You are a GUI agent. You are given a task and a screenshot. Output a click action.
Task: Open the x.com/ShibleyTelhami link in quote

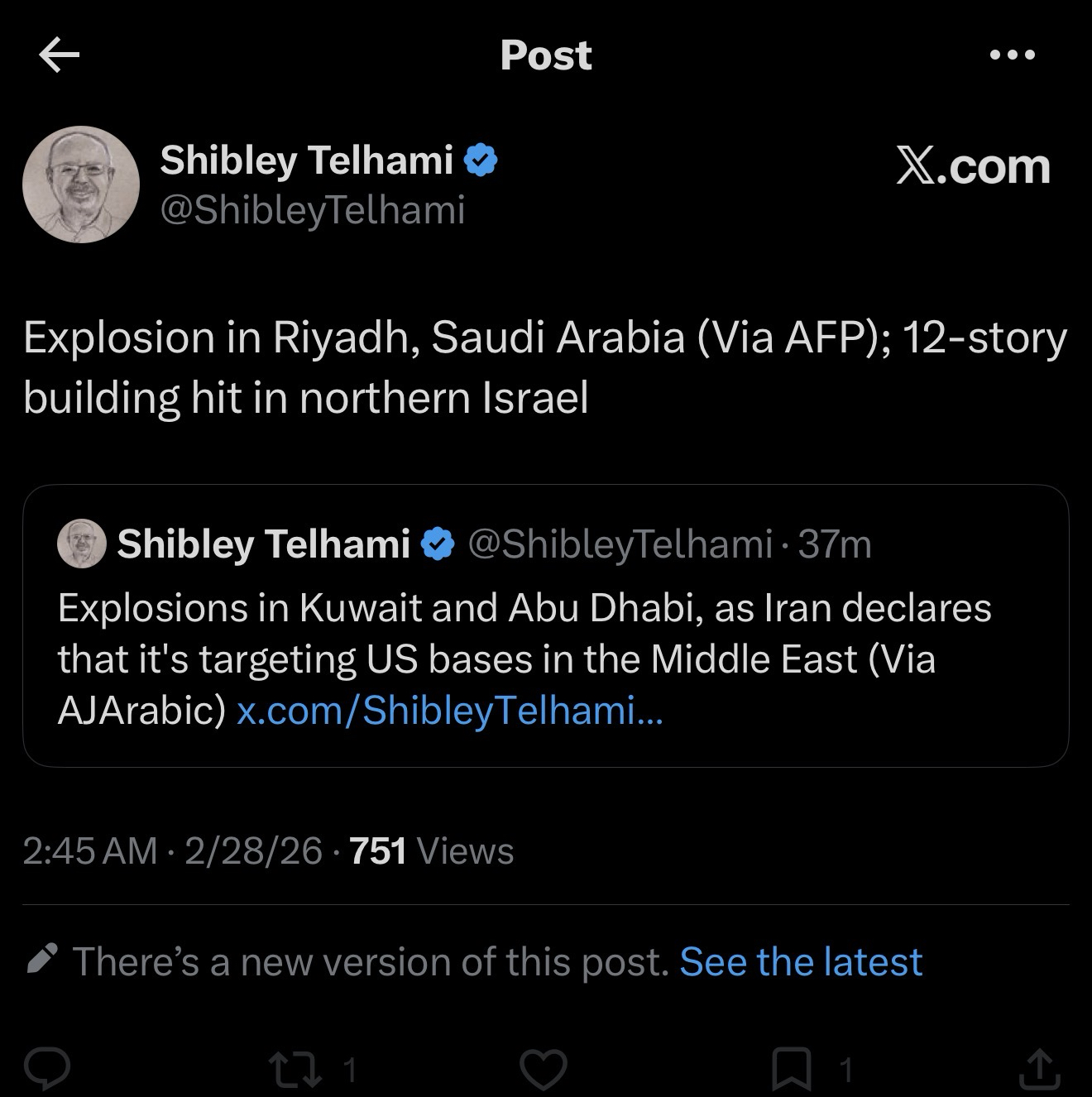pyautogui.click(x=449, y=711)
